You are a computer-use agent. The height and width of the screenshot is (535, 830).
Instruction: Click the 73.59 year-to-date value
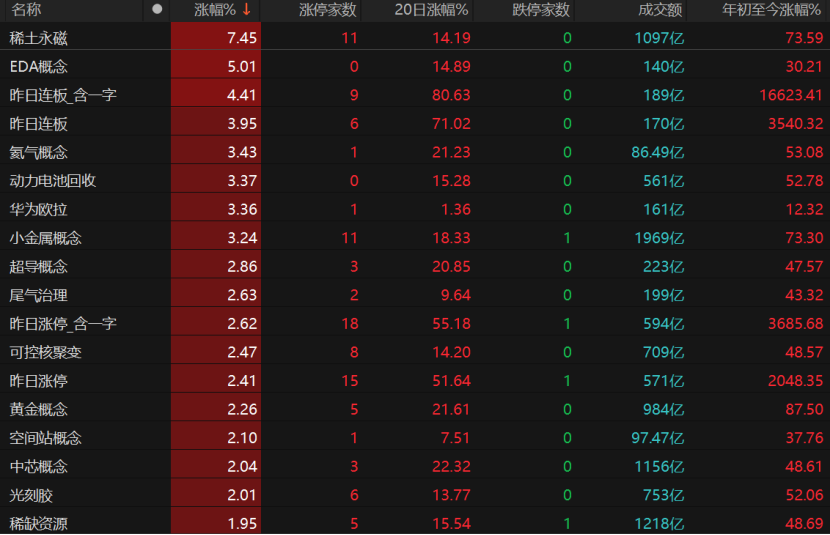click(x=804, y=38)
